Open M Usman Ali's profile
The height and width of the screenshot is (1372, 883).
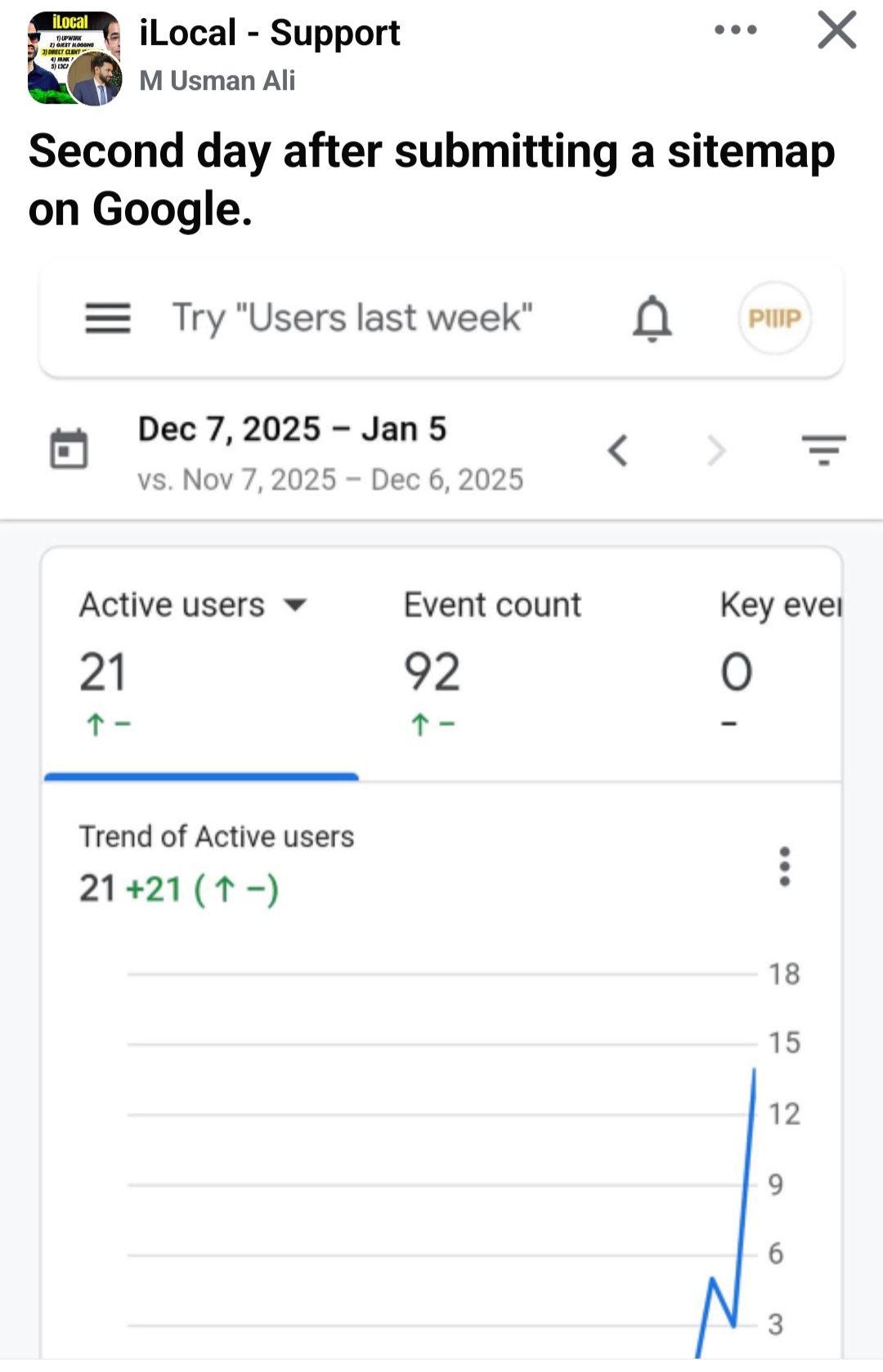[x=217, y=80]
